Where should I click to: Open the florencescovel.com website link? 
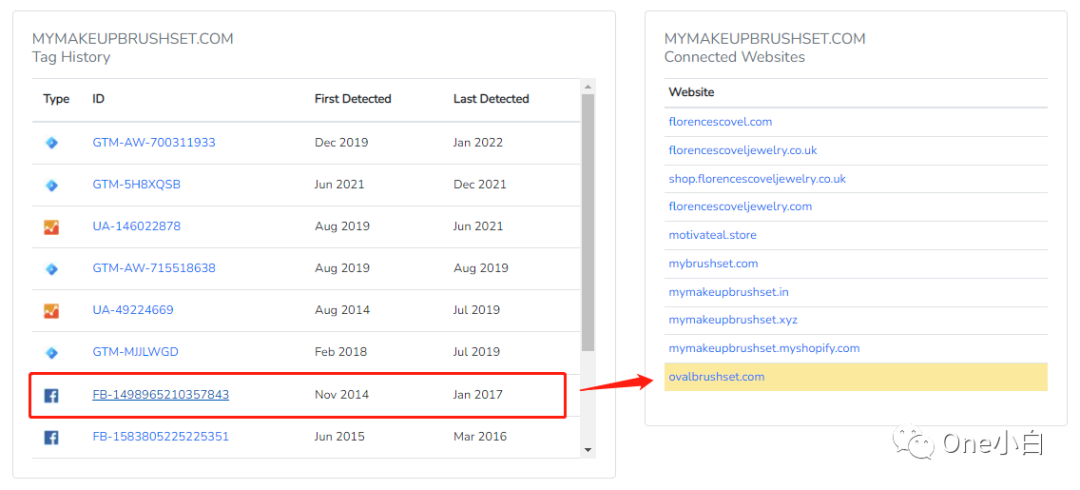click(x=720, y=122)
